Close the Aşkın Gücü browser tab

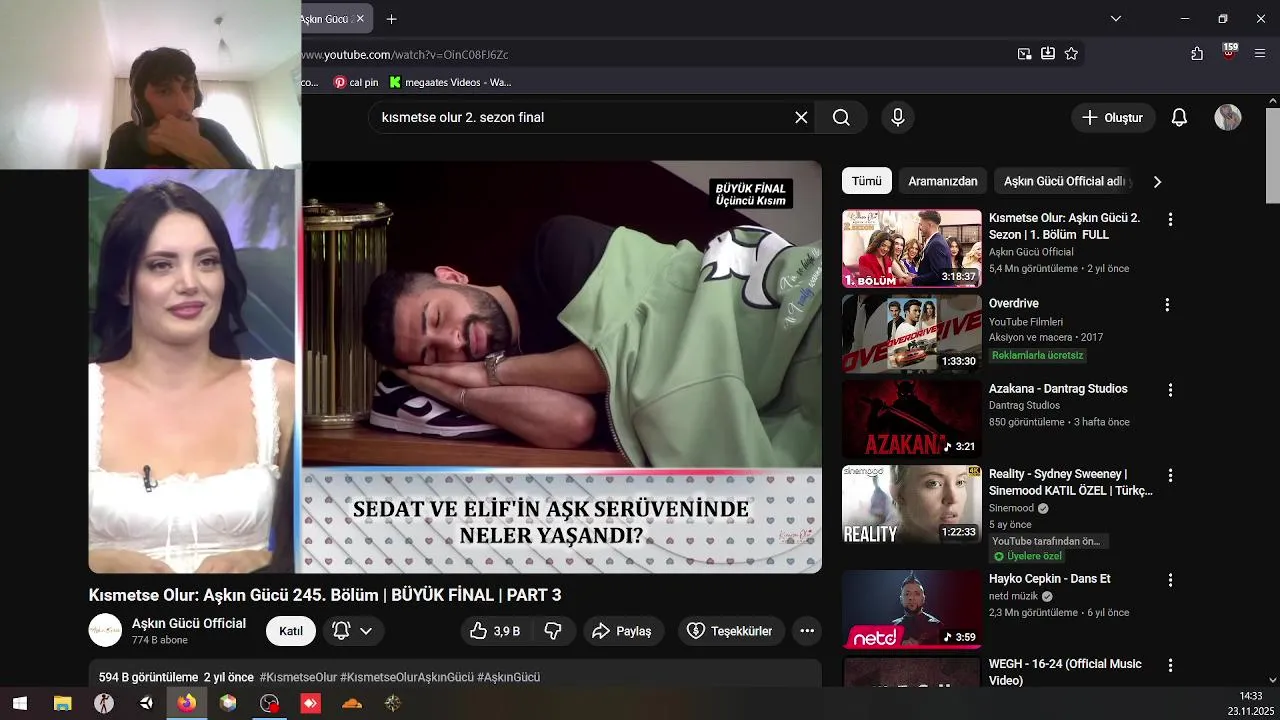click(x=360, y=19)
